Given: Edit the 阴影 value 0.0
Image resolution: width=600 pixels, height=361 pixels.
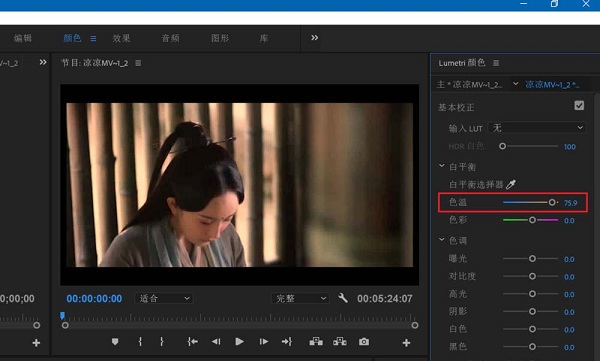Looking at the screenshot, I should [x=569, y=312].
